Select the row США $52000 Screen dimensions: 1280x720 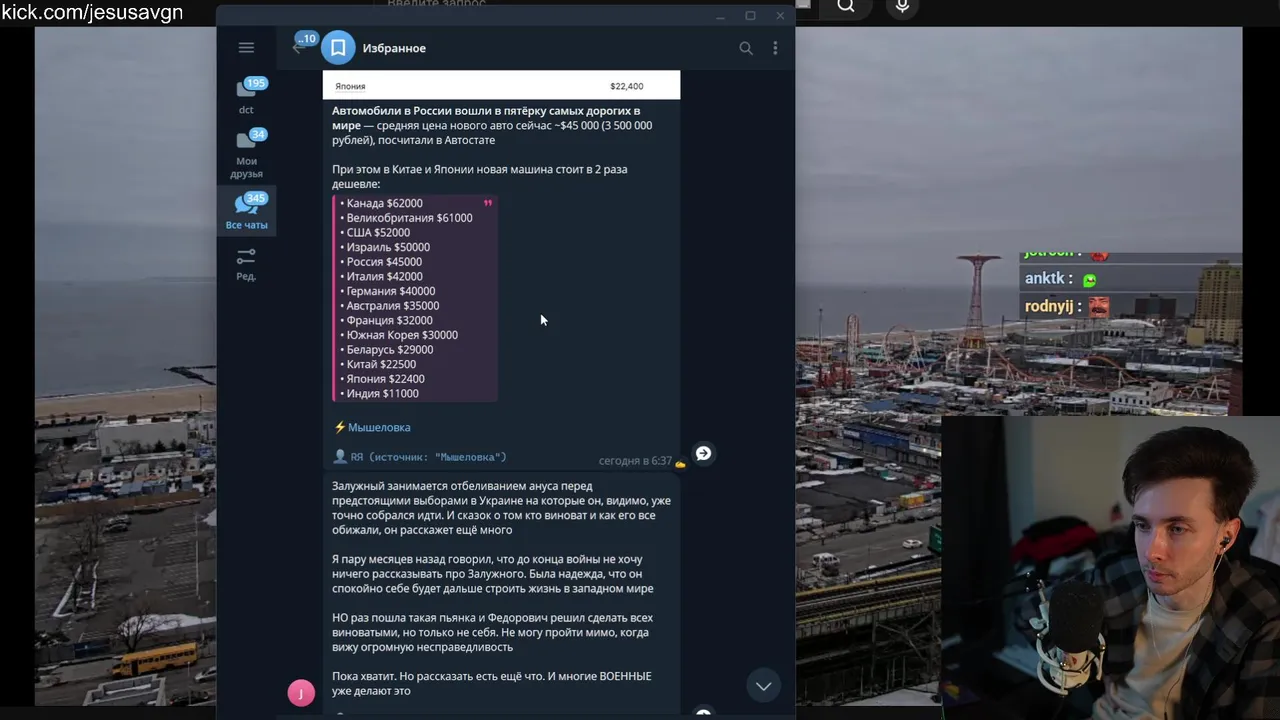click(375, 232)
